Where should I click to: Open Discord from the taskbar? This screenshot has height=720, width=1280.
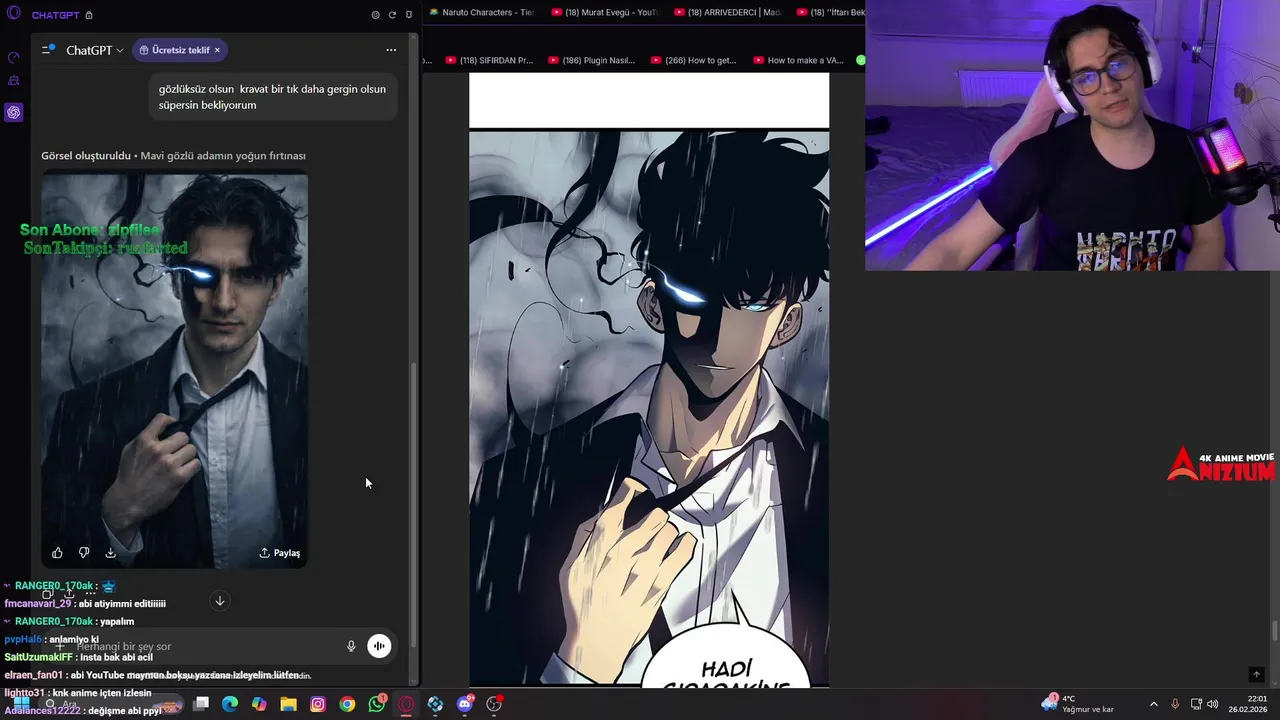click(465, 704)
